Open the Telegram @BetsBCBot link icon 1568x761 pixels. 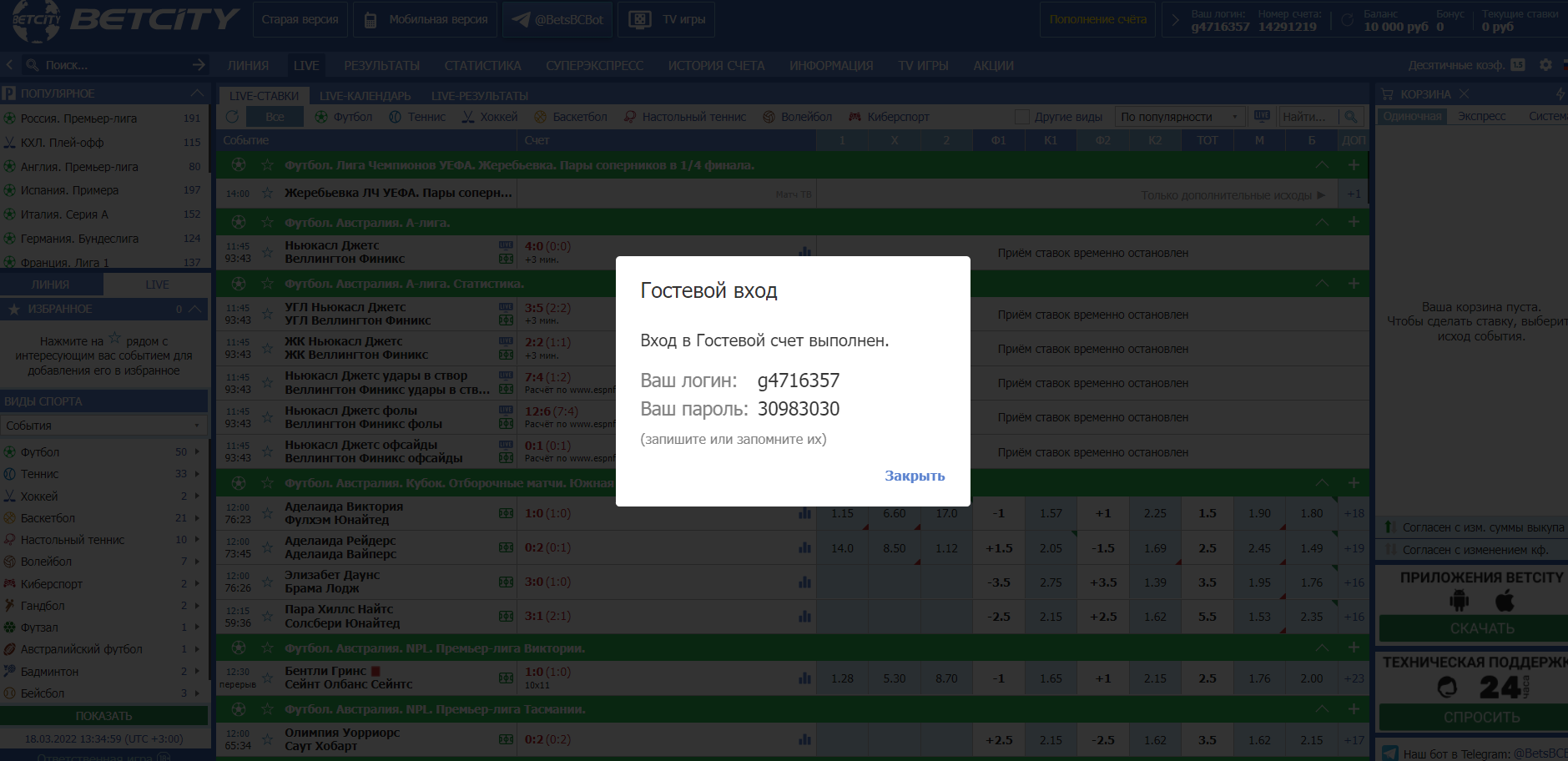click(521, 20)
